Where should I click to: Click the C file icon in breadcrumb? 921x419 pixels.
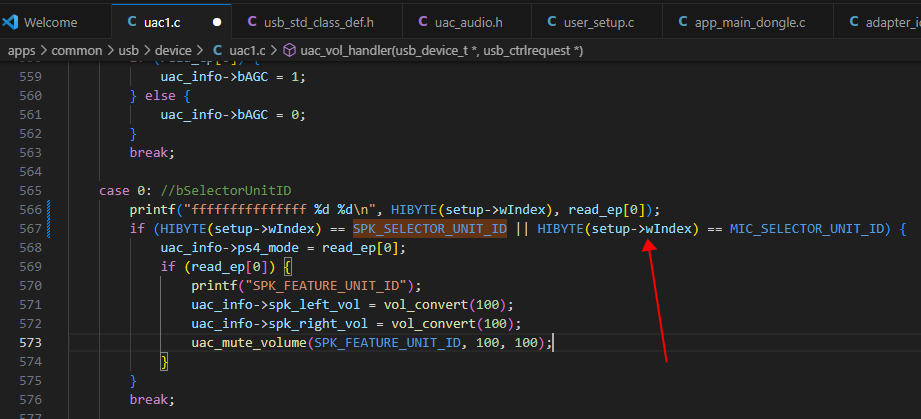click(x=217, y=51)
